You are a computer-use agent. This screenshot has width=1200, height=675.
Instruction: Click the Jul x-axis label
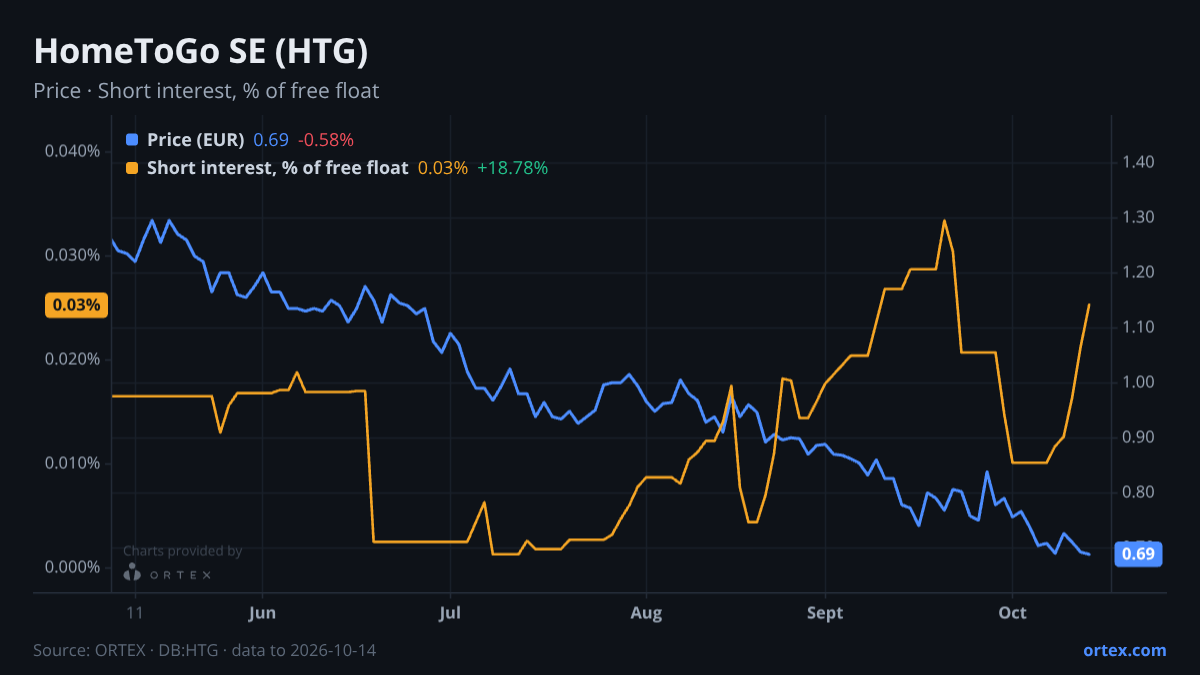[x=450, y=613]
